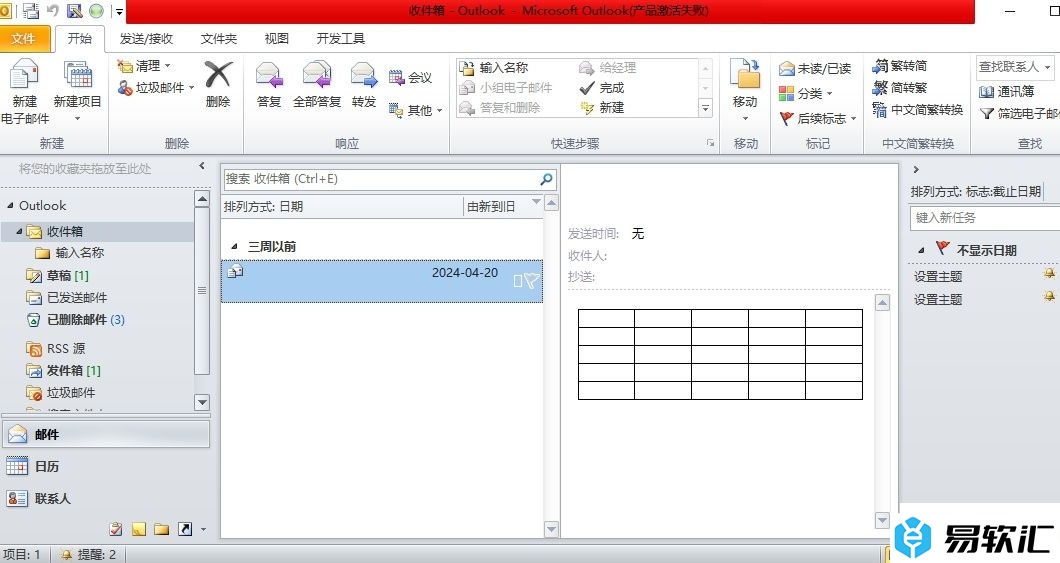This screenshot has height=563, width=1060.
Task: Collapse the 三周以前 message group
Action: [235, 247]
